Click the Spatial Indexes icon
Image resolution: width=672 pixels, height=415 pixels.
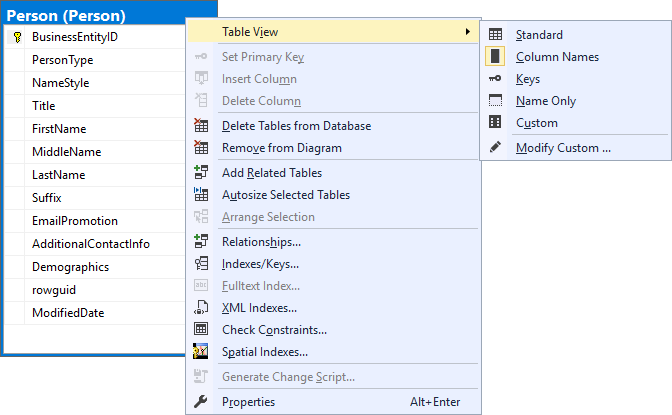tap(201, 352)
